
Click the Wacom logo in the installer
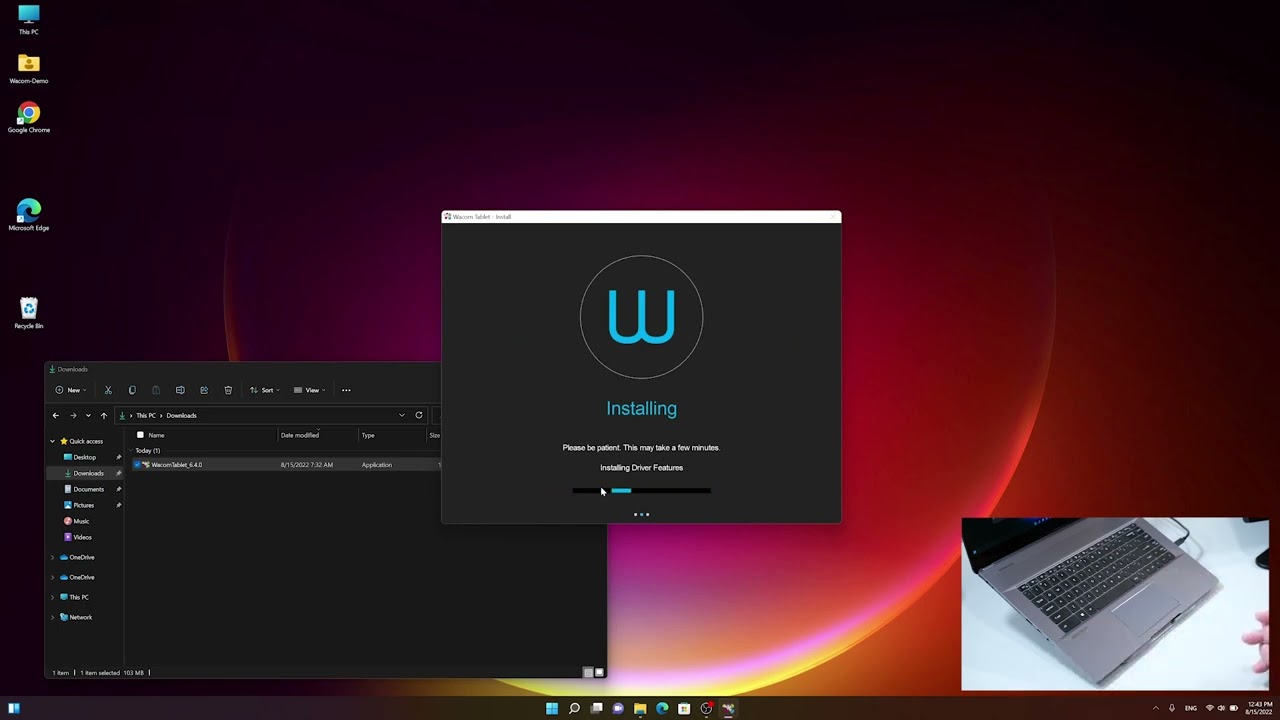coord(641,317)
